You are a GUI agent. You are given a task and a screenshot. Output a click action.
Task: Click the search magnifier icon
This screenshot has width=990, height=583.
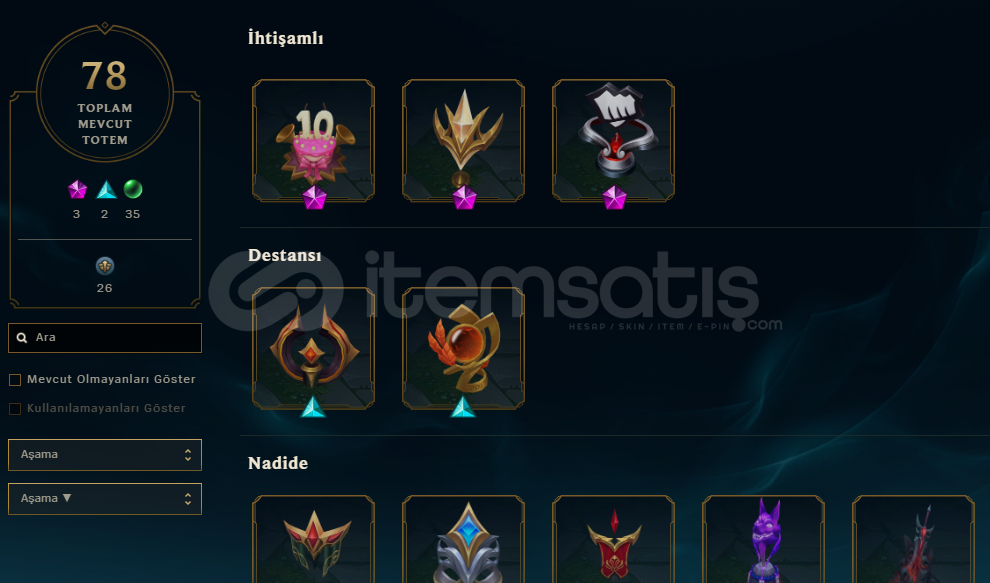pyautogui.click(x=22, y=338)
